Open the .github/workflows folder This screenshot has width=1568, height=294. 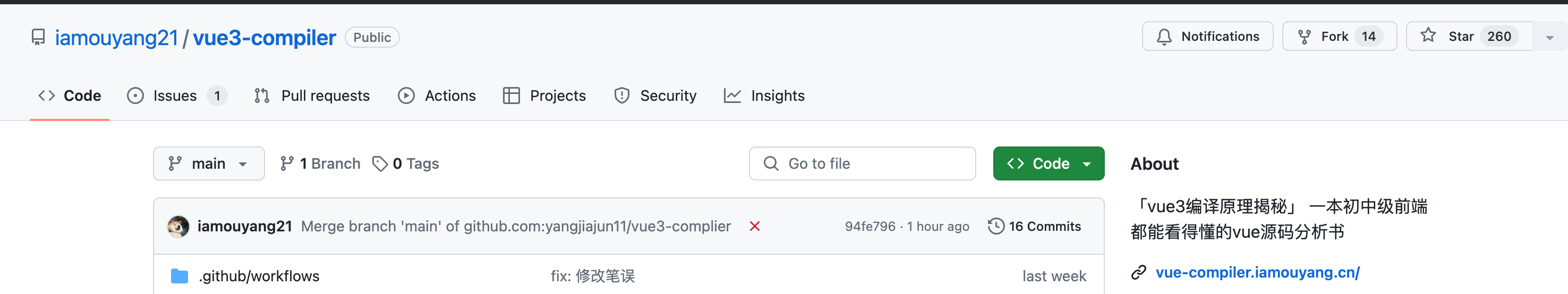click(x=259, y=276)
